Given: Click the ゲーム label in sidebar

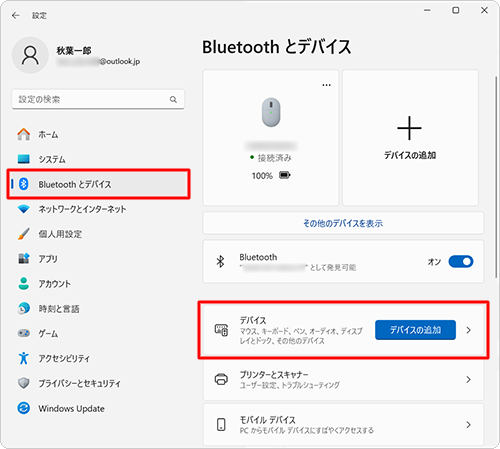Looking at the screenshot, I should 48,333.
